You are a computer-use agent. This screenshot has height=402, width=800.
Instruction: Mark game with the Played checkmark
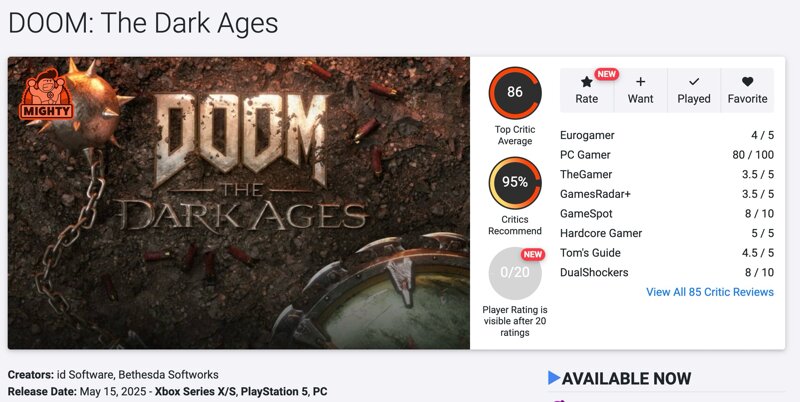694,82
